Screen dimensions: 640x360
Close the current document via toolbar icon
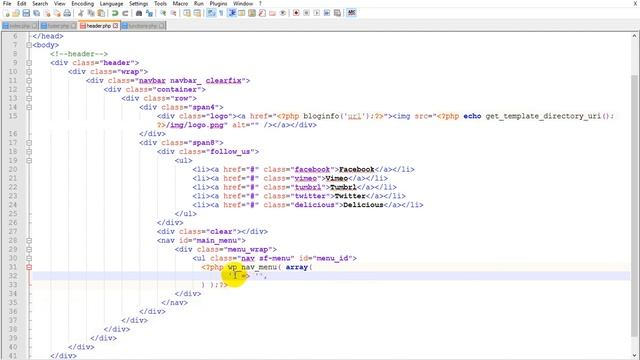coord(47,13)
